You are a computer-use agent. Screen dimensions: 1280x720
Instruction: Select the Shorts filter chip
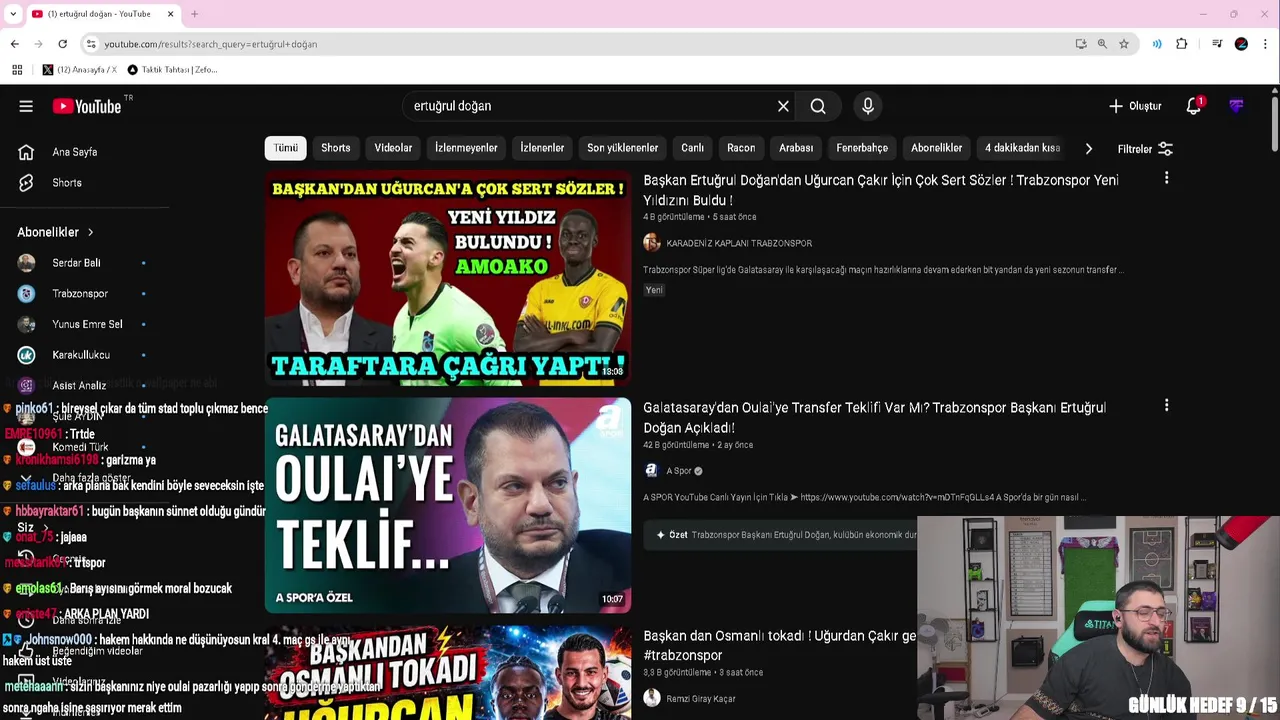(336, 148)
